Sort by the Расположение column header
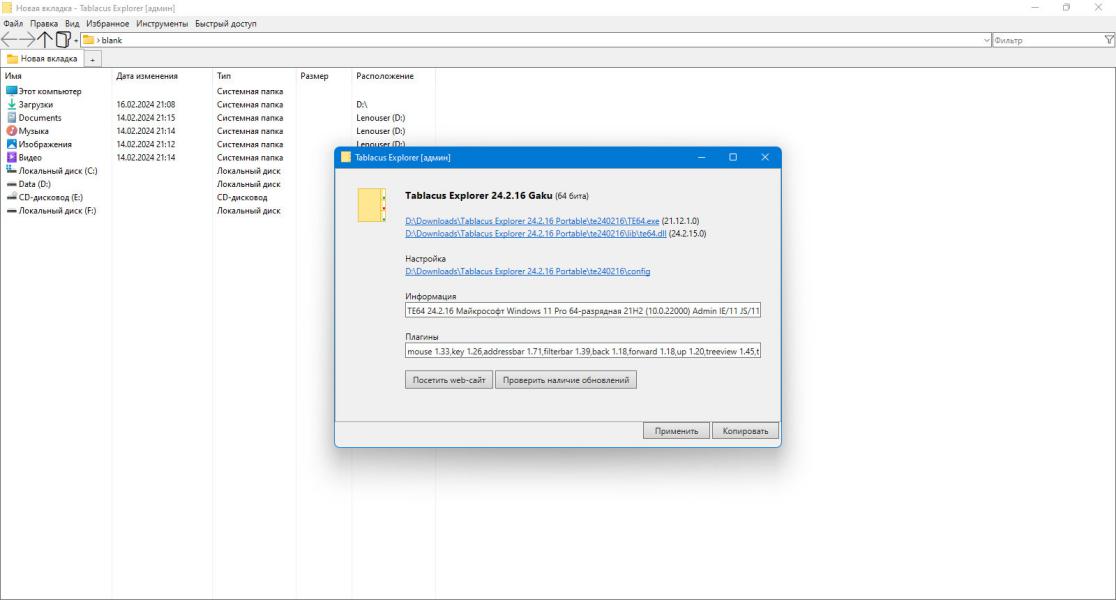Screen dimensions: 1116x600 click(384, 76)
